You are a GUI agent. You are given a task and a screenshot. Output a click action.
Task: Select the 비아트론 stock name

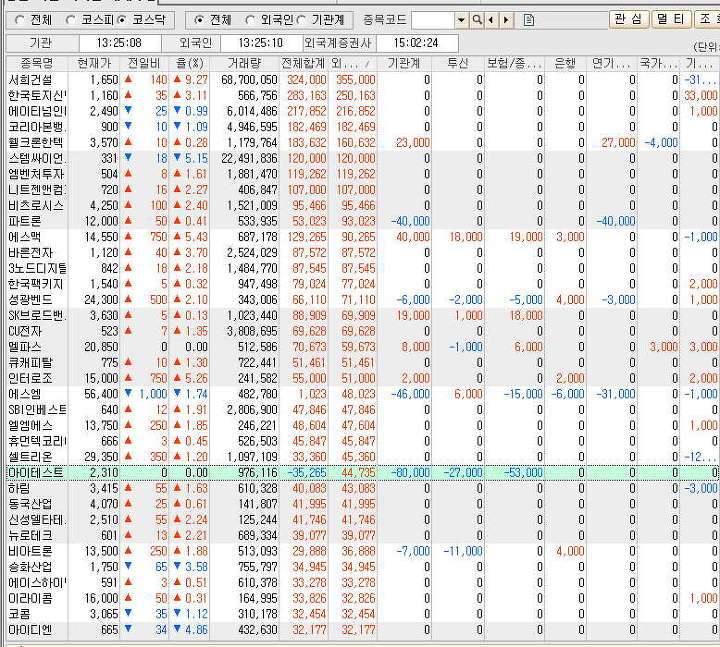[30, 551]
